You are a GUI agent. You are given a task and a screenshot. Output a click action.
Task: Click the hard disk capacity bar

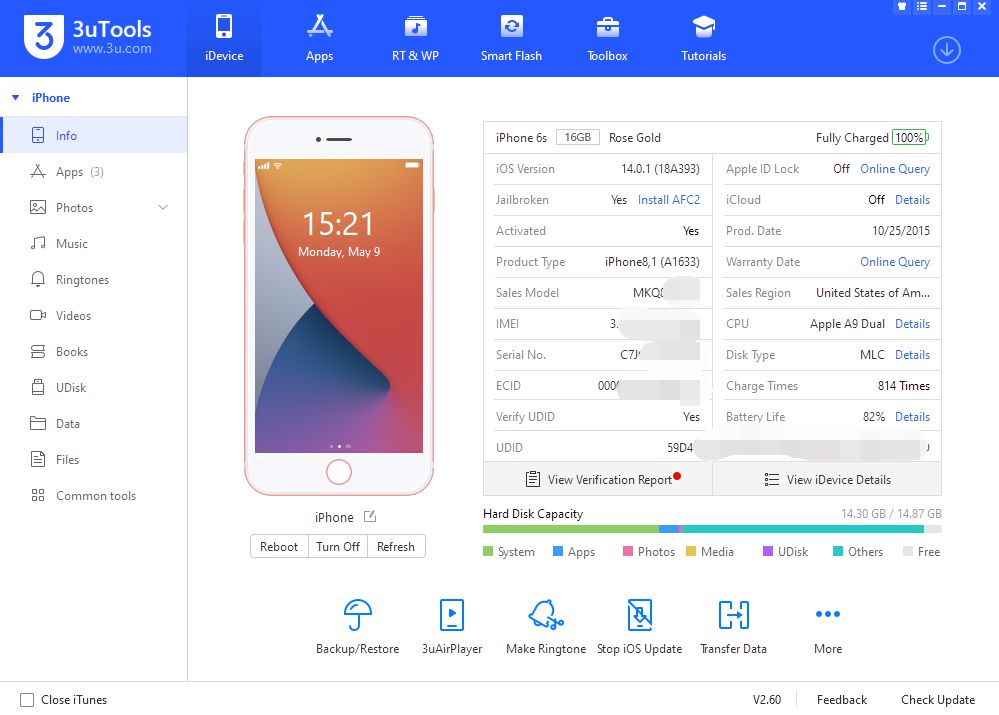pos(712,529)
